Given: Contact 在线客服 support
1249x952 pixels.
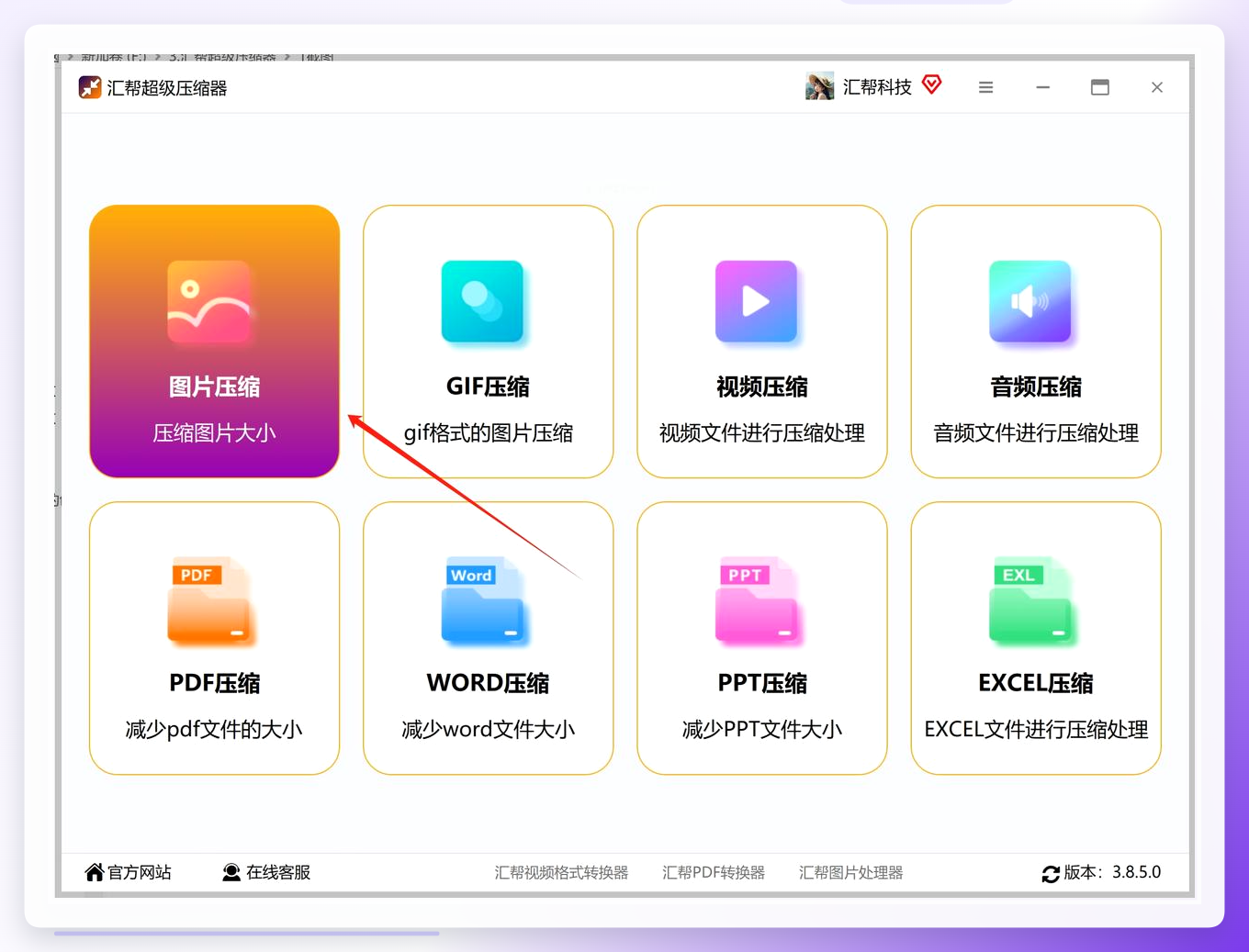Looking at the screenshot, I should (278, 872).
